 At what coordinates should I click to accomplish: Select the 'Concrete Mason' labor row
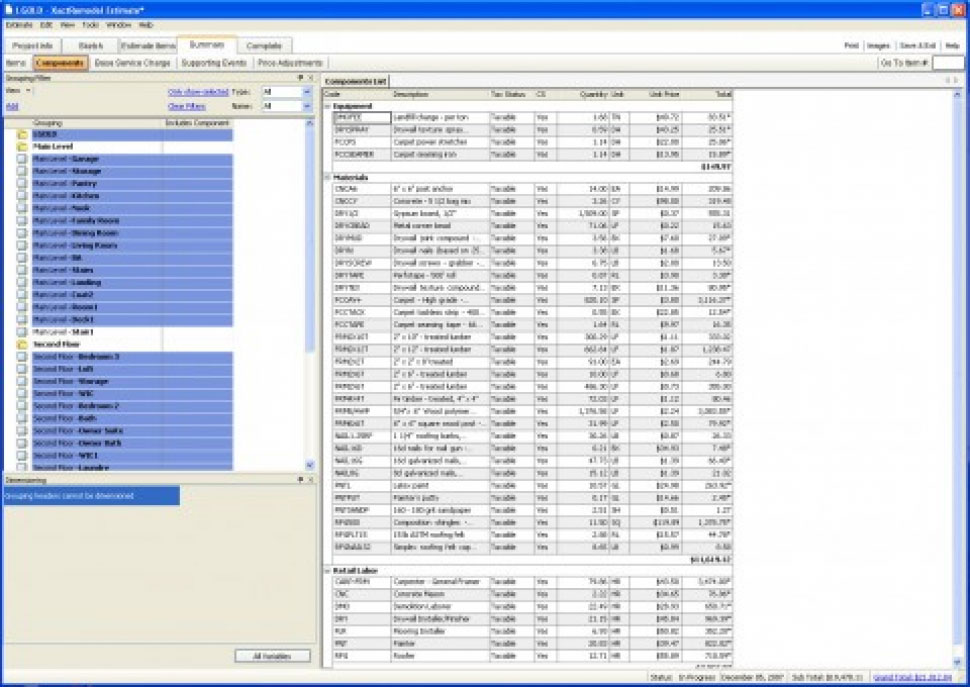533,594
